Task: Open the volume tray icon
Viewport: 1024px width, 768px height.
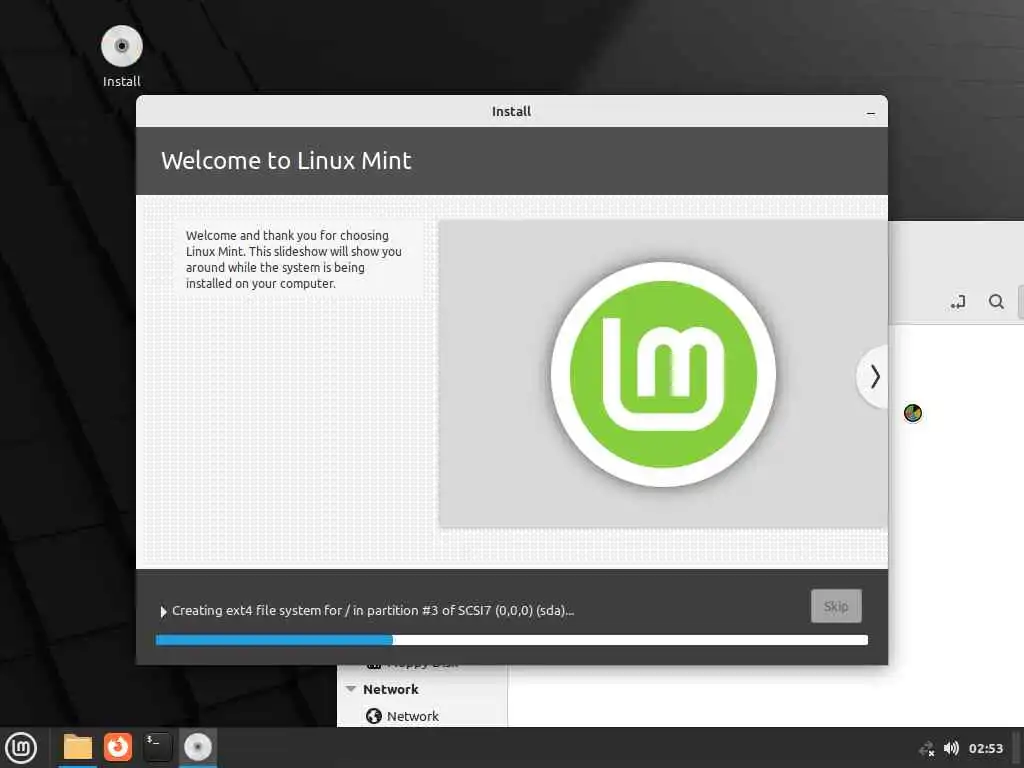Action: pos(951,748)
